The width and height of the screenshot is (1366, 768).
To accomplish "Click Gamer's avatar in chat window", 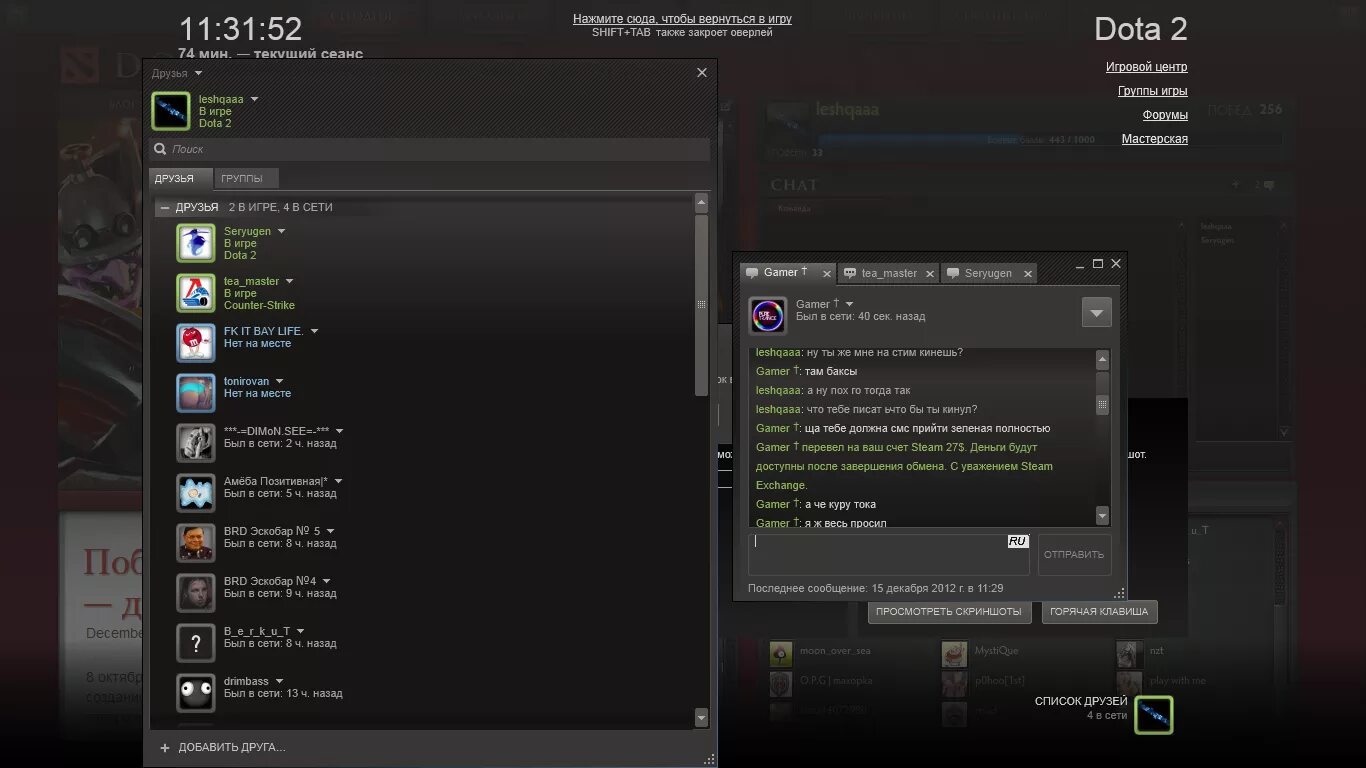I will 768,315.
